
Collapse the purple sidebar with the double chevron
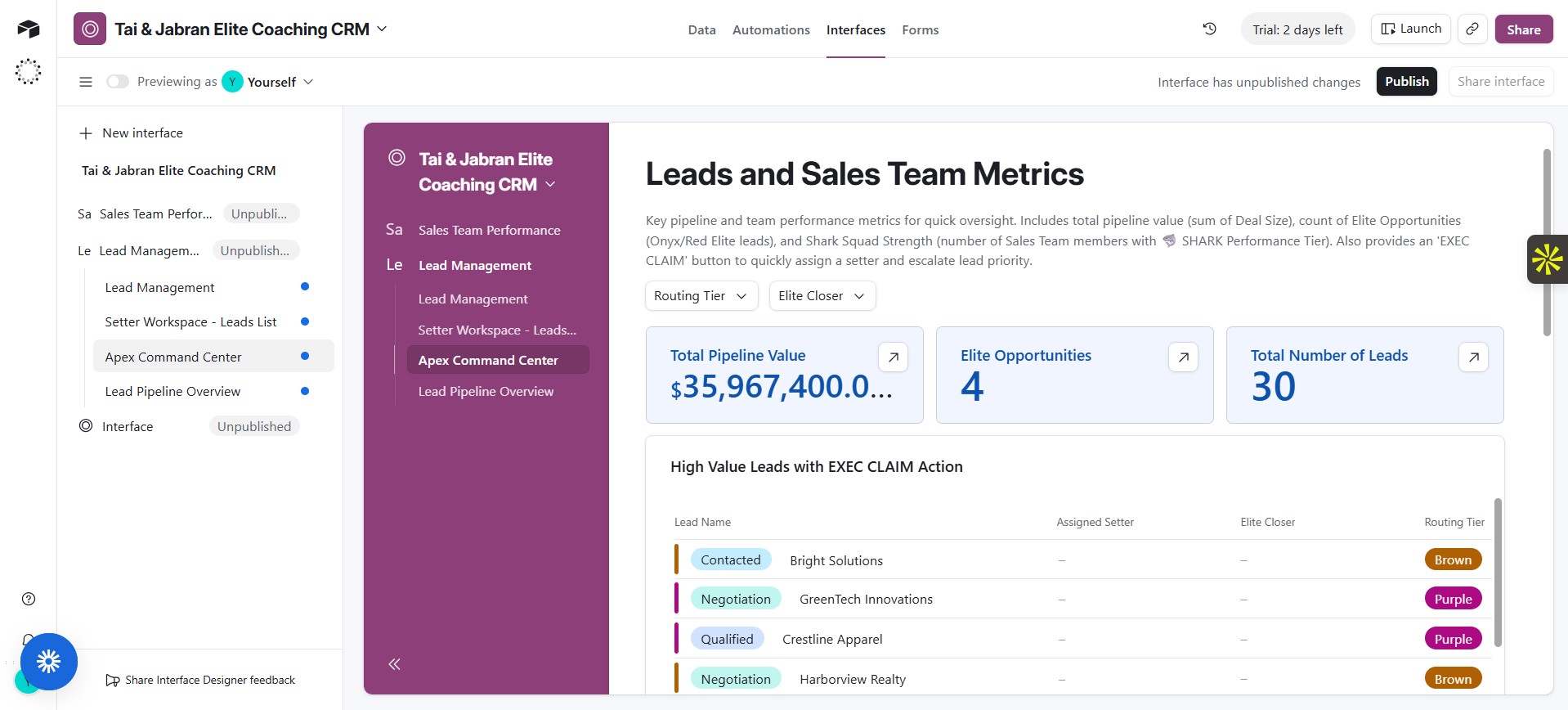394,664
